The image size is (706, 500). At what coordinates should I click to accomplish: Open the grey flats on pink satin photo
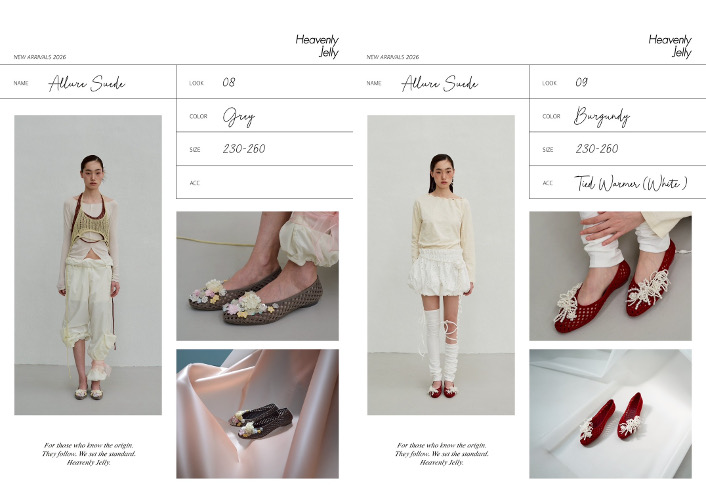point(258,414)
